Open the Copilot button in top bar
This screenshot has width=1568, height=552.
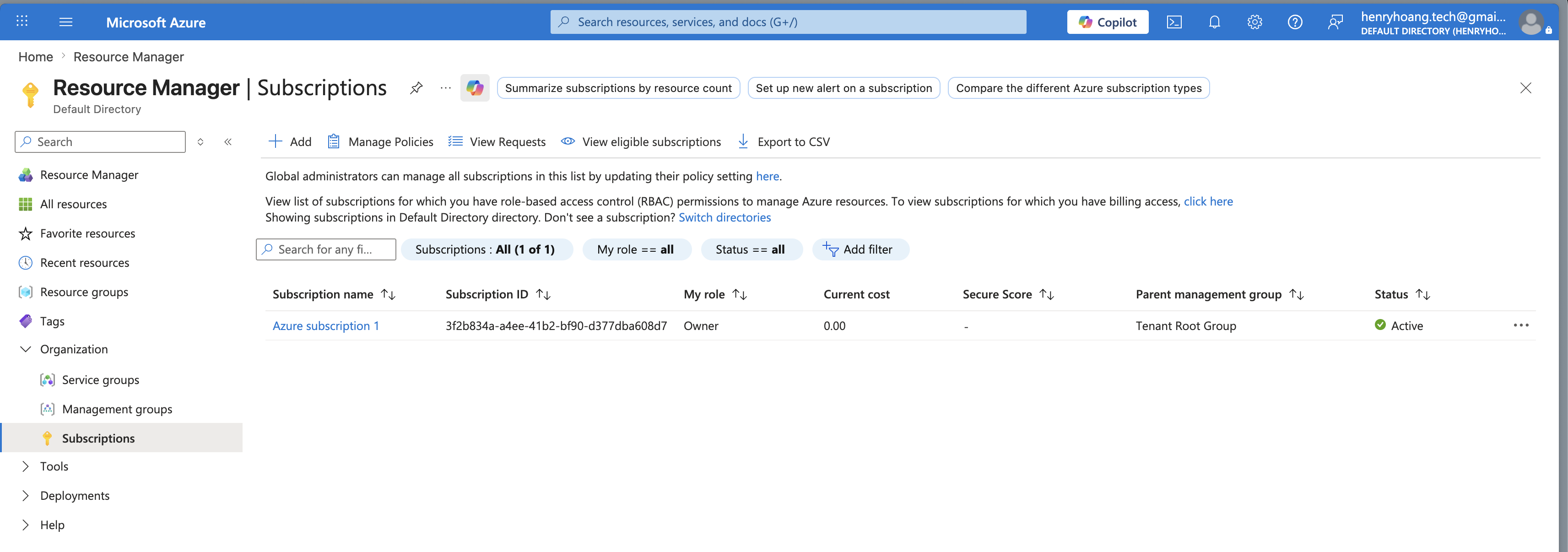click(x=1108, y=22)
